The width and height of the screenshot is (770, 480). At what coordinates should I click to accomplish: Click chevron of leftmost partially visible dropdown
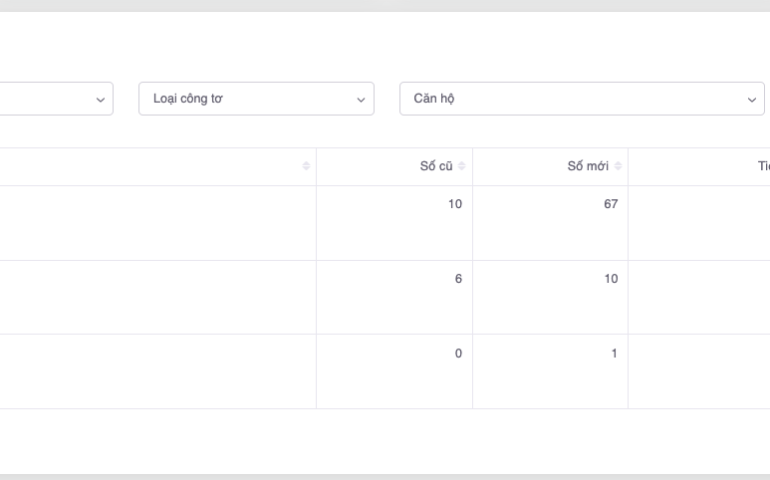coord(99,99)
